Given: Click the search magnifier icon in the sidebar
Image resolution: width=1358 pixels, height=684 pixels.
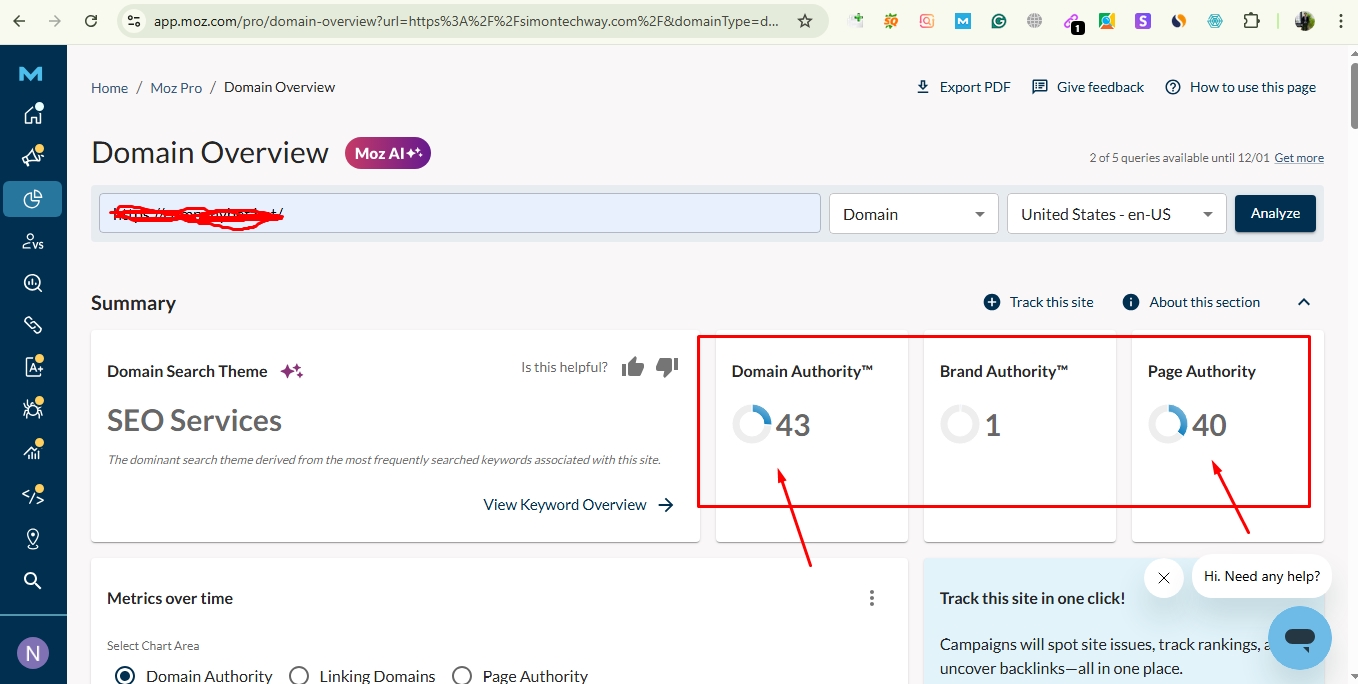Looking at the screenshot, I should point(33,581).
